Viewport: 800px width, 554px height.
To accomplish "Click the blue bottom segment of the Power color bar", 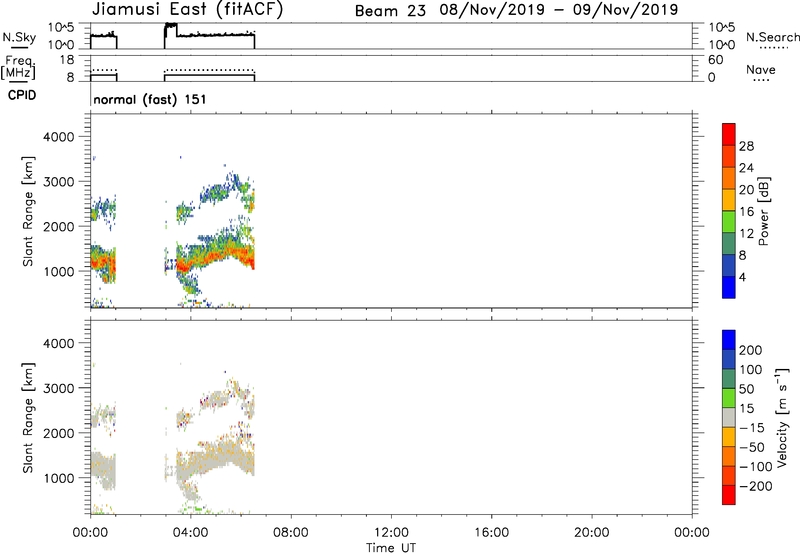I will pyautogui.click(x=729, y=287).
